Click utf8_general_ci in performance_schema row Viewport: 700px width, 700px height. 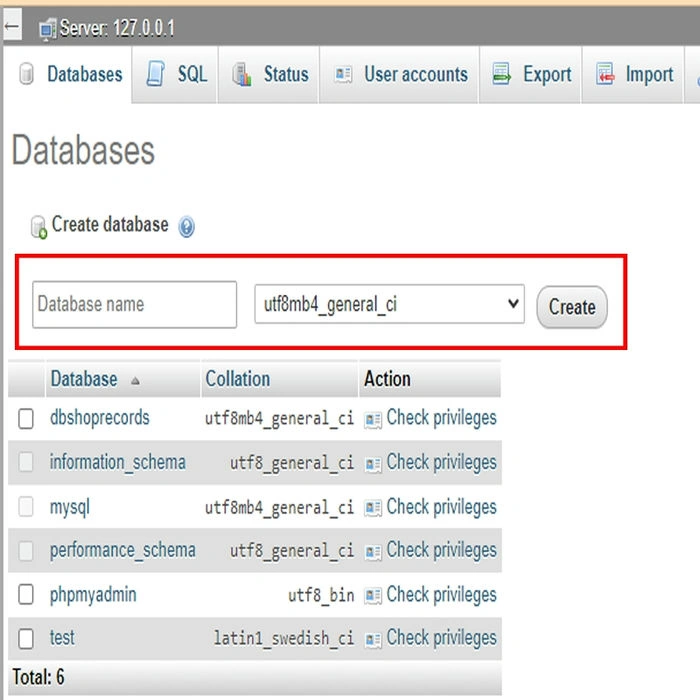click(292, 551)
